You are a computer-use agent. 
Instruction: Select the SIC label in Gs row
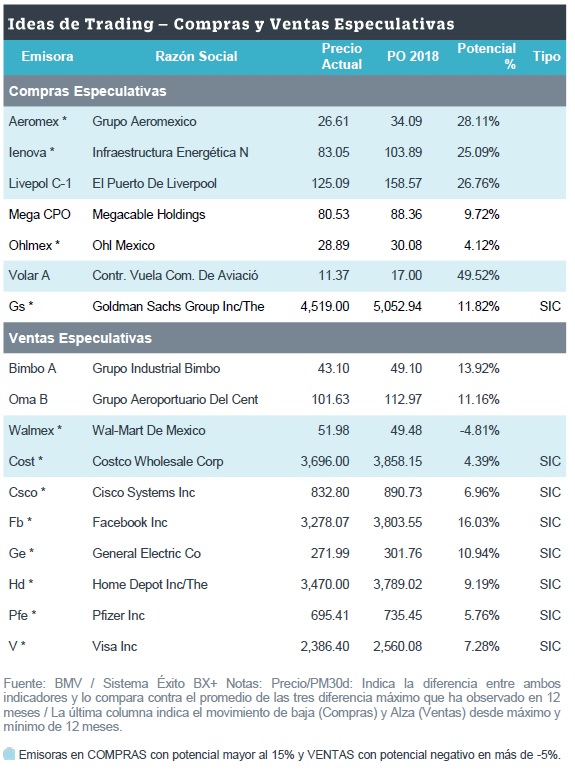click(x=550, y=306)
